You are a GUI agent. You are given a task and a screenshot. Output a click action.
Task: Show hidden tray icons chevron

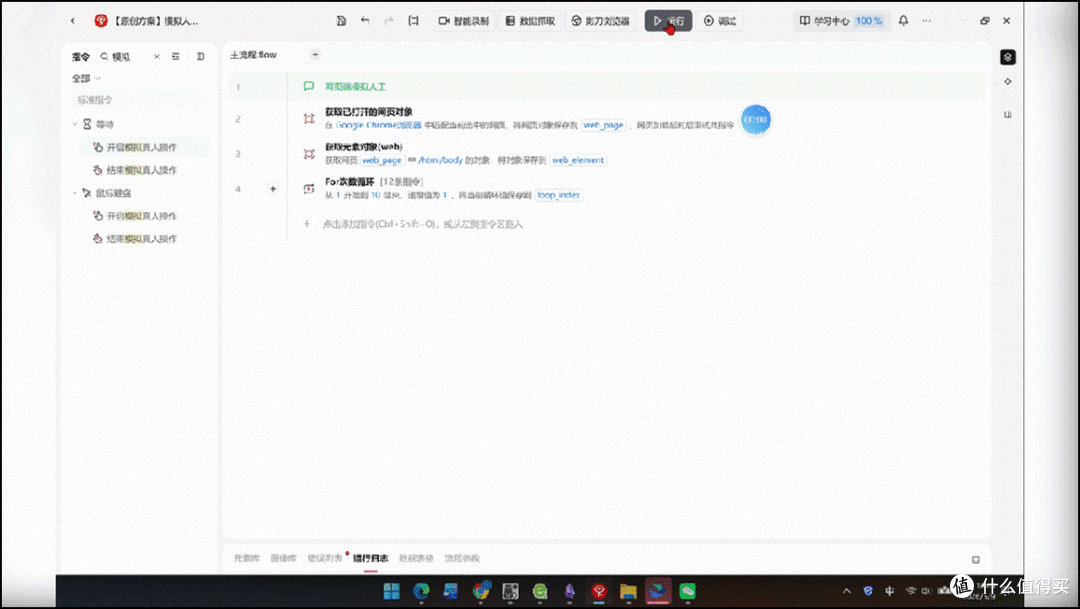point(847,591)
